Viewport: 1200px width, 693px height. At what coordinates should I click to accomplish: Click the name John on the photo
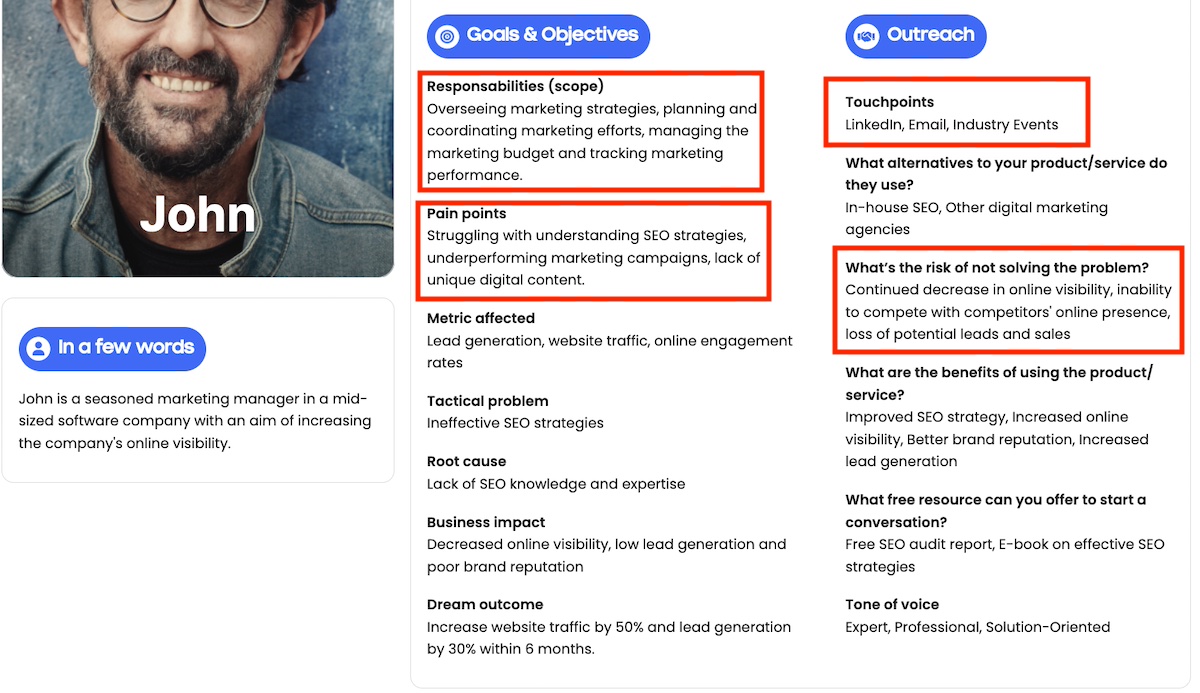click(x=198, y=214)
